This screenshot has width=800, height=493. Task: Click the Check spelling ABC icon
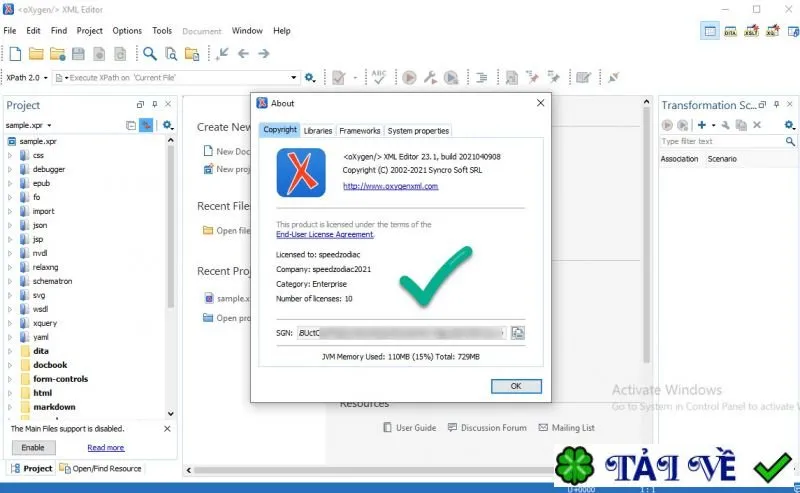(379, 77)
